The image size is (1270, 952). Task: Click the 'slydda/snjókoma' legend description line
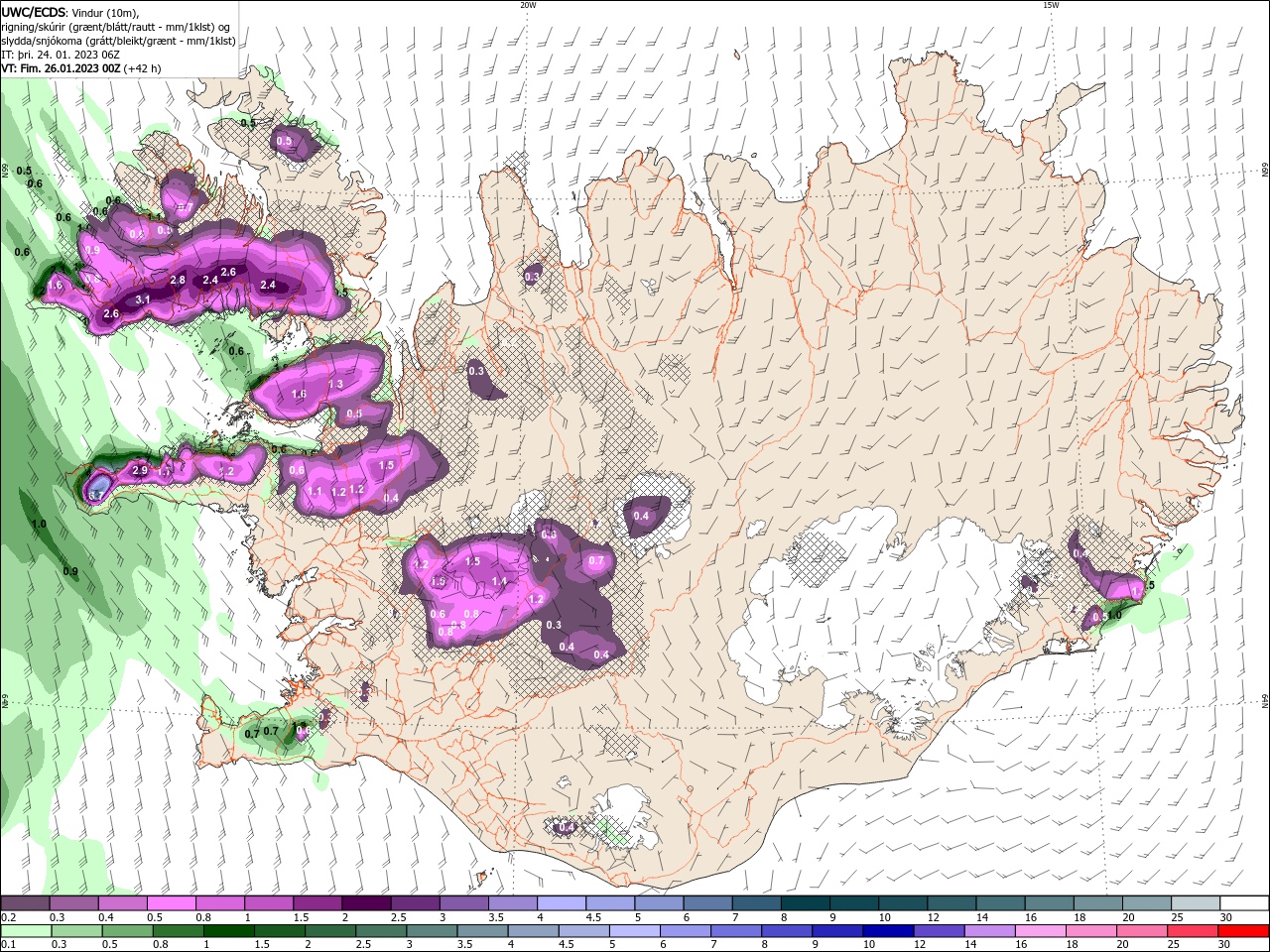118,41
